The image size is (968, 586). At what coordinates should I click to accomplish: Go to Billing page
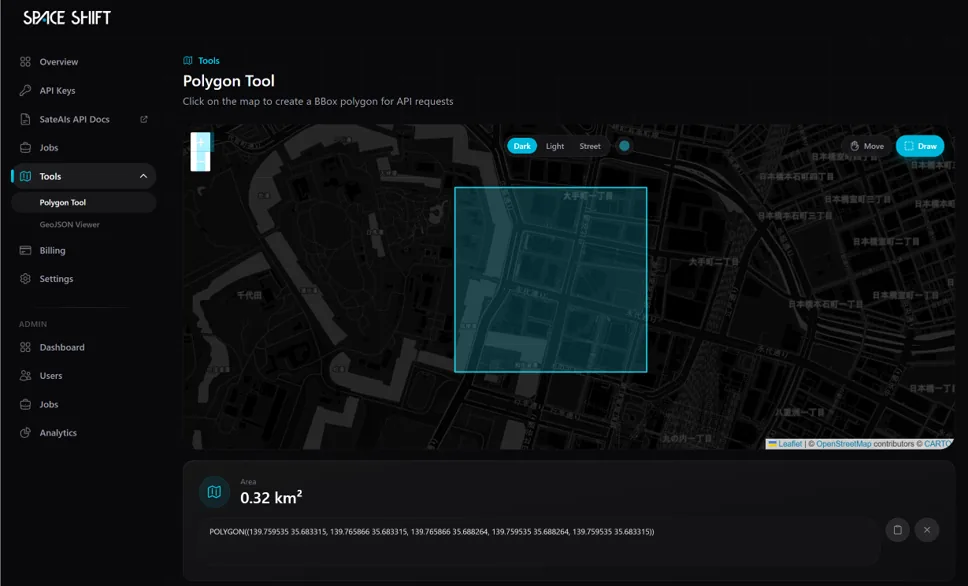[x=52, y=250]
